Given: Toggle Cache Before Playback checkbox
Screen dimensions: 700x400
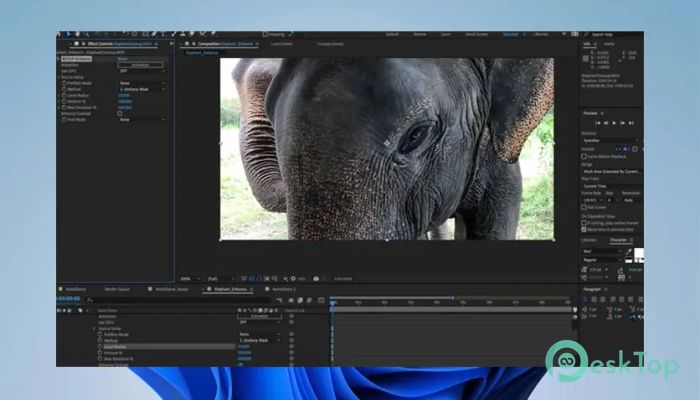Looking at the screenshot, I should coord(584,157).
